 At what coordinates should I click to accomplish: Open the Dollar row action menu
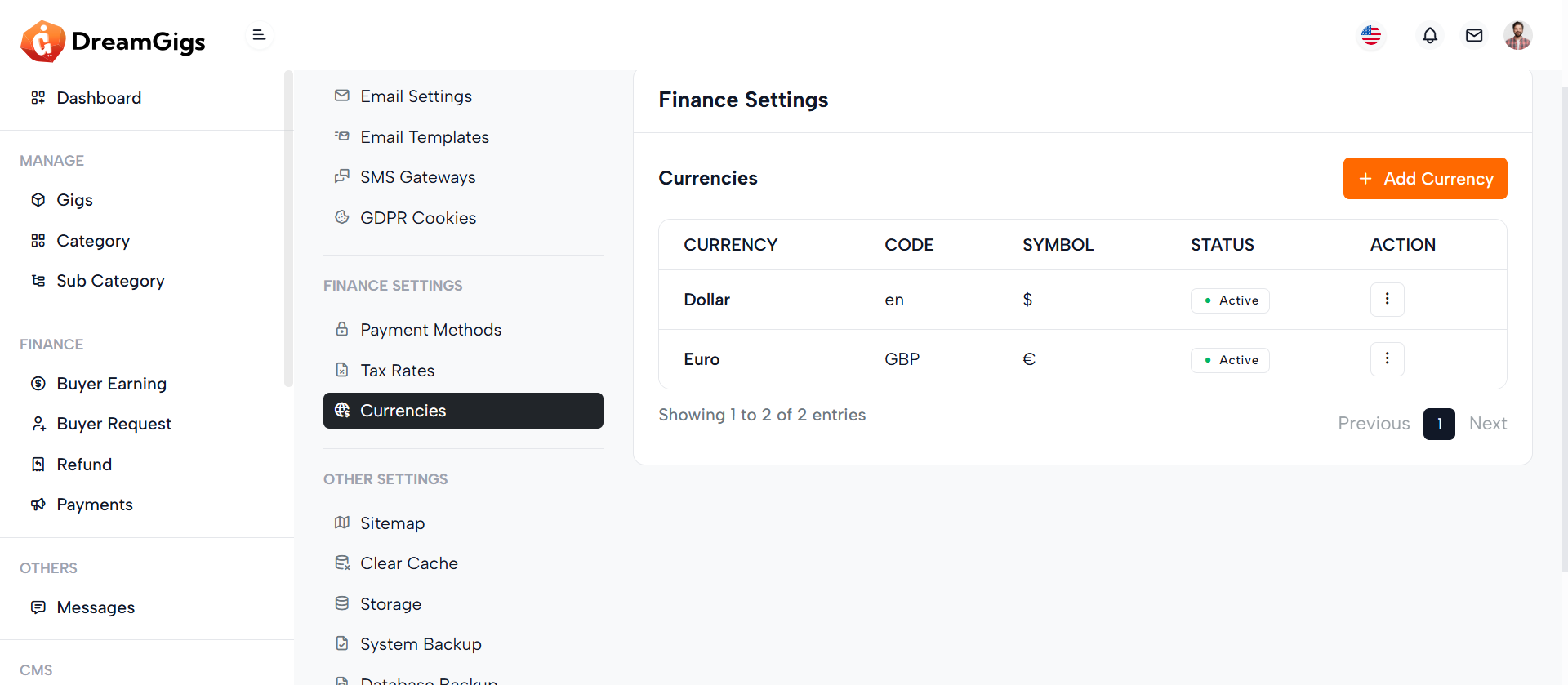(1387, 300)
